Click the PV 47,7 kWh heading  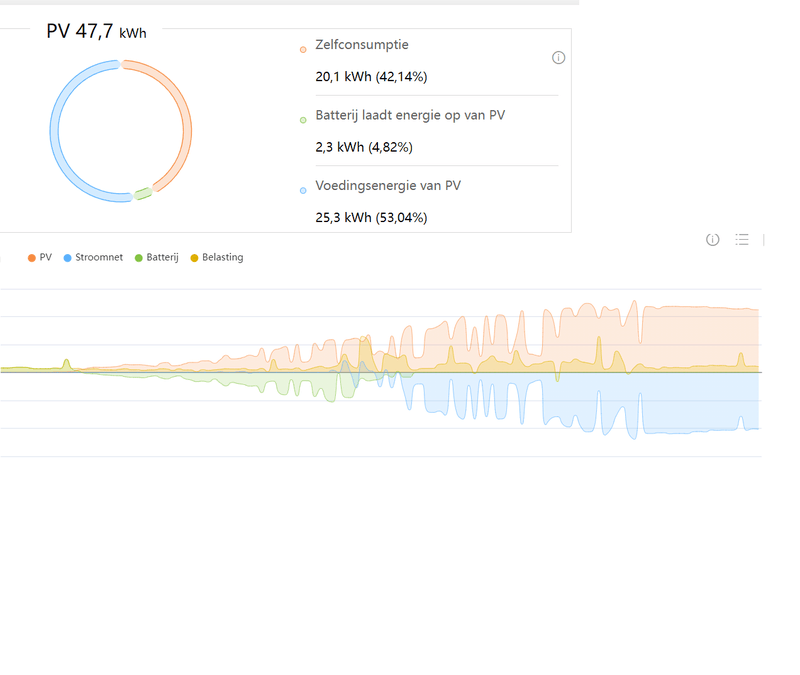tap(96, 31)
